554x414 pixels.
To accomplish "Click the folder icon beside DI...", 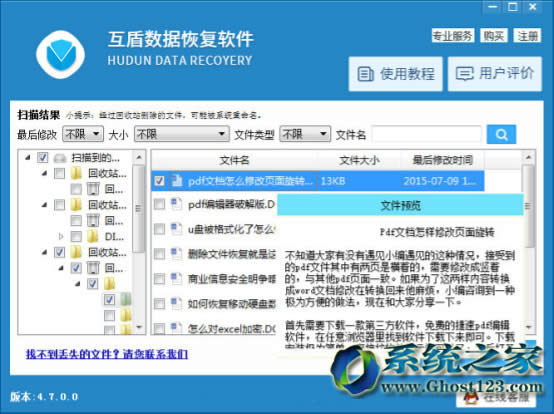I will tap(93, 236).
